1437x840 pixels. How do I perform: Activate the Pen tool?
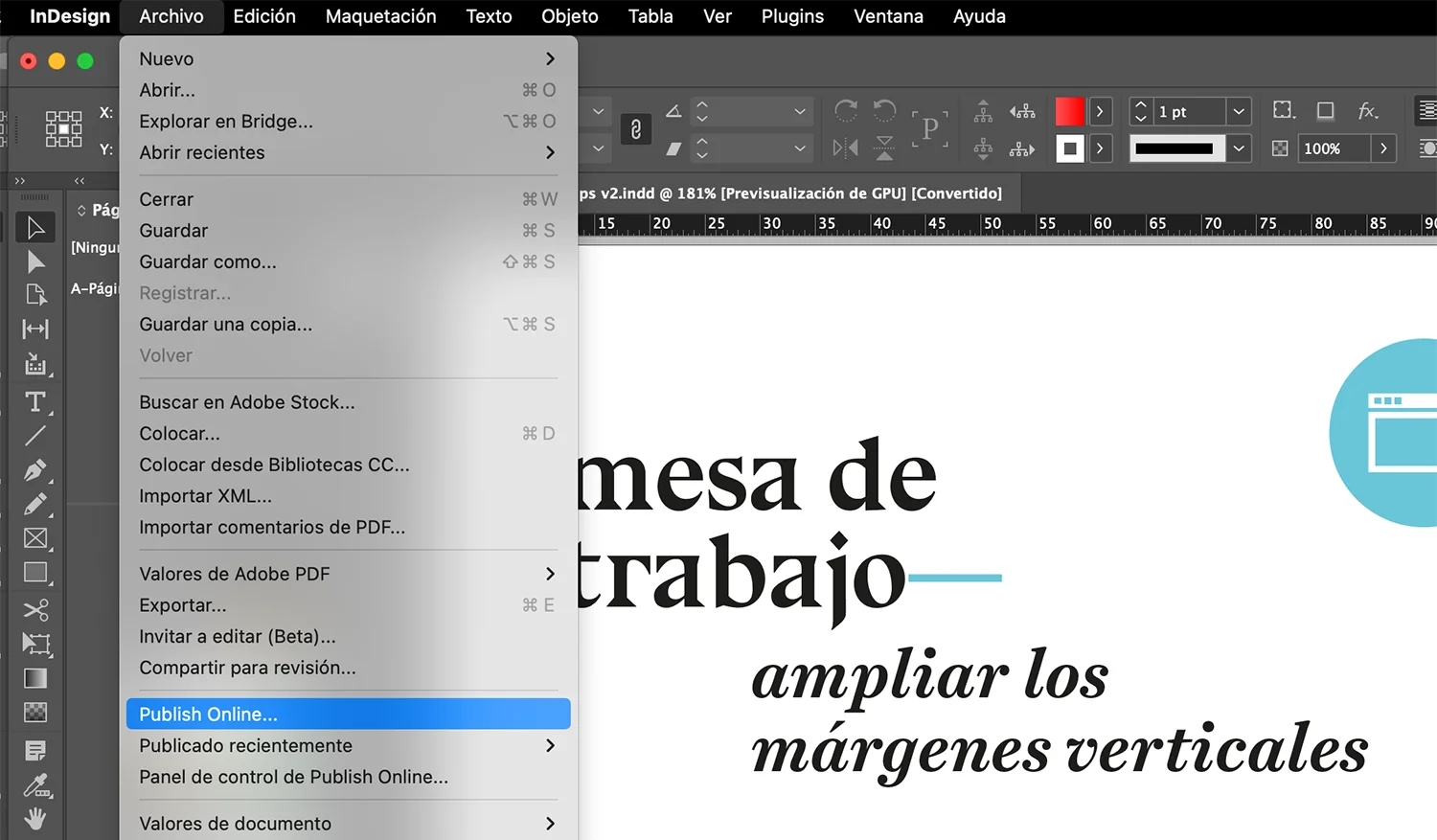coord(36,470)
